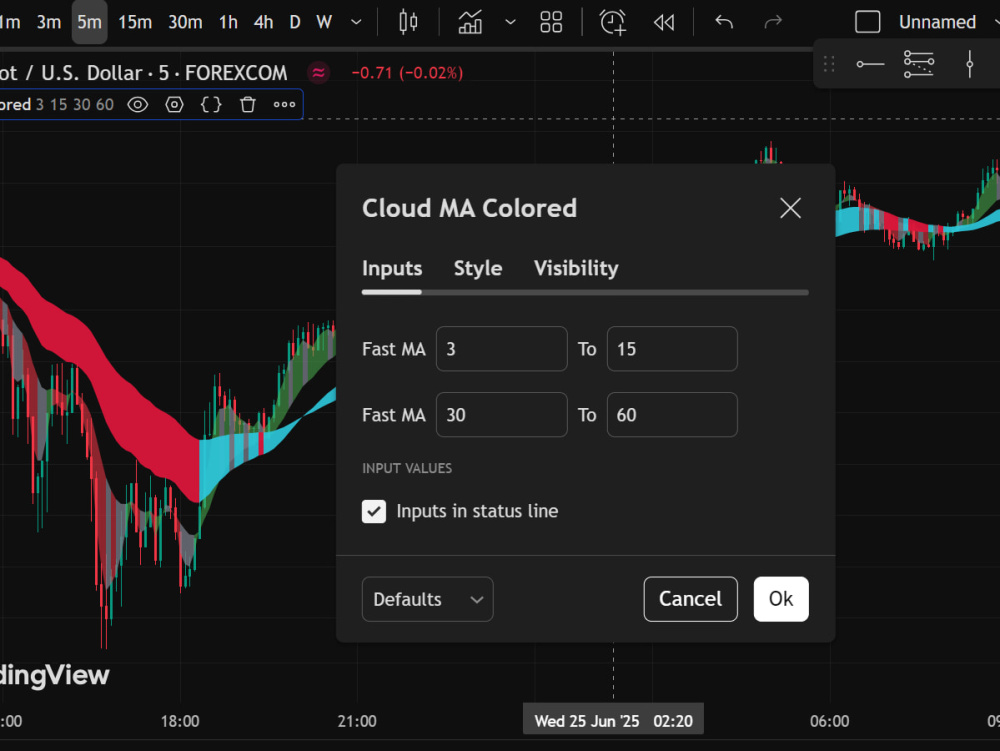Select the vertical line drawing tool
Image resolution: width=1000 pixels, height=751 pixels.
[969, 64]
